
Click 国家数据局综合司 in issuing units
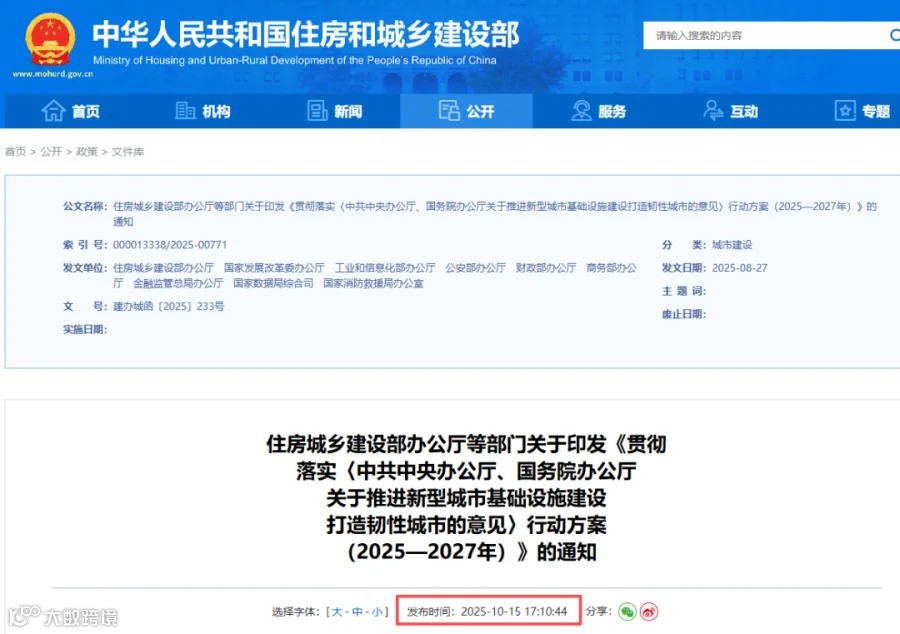(273, 283)
